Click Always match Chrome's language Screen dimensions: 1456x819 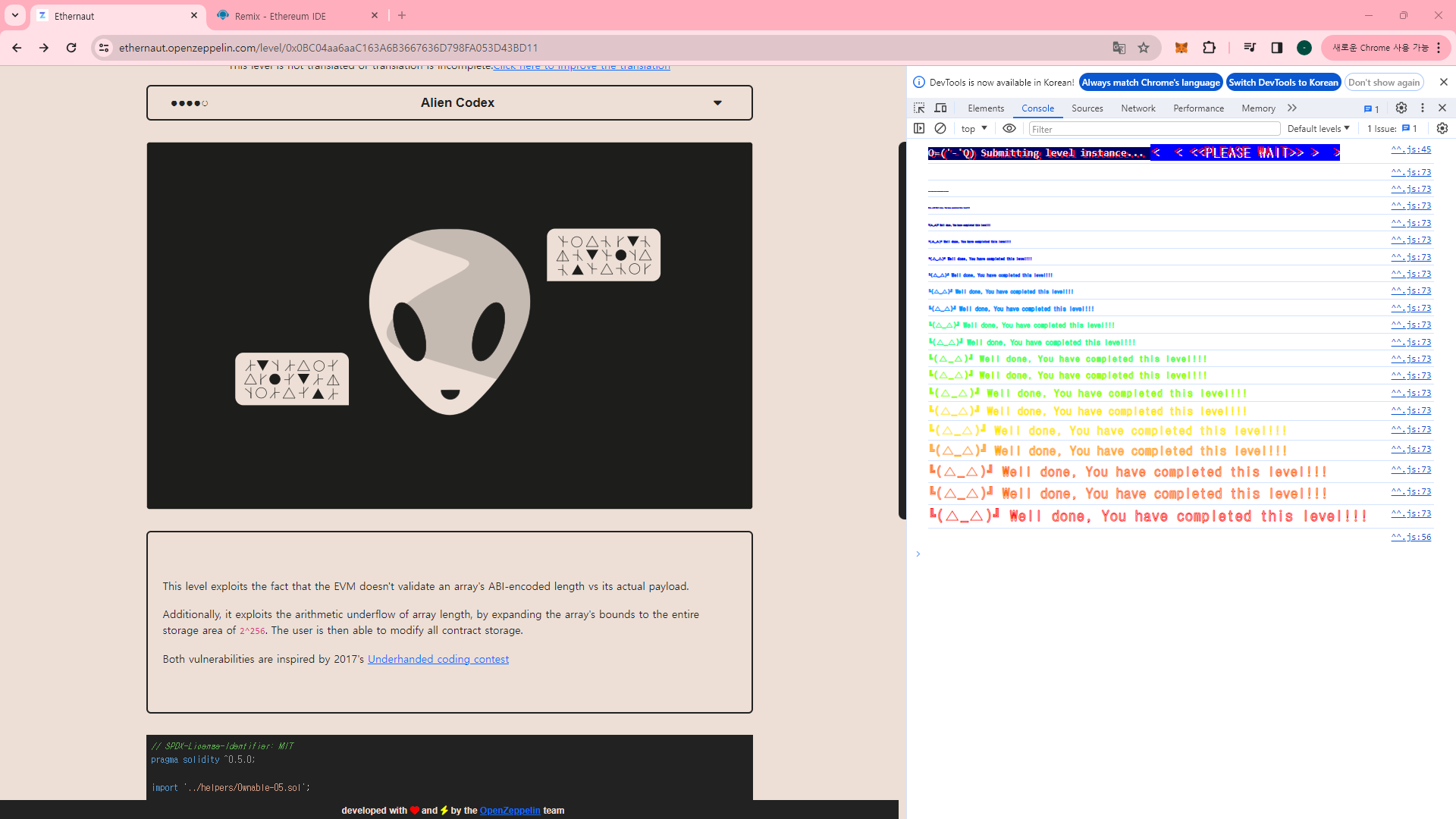click(x=1151, y=82)
